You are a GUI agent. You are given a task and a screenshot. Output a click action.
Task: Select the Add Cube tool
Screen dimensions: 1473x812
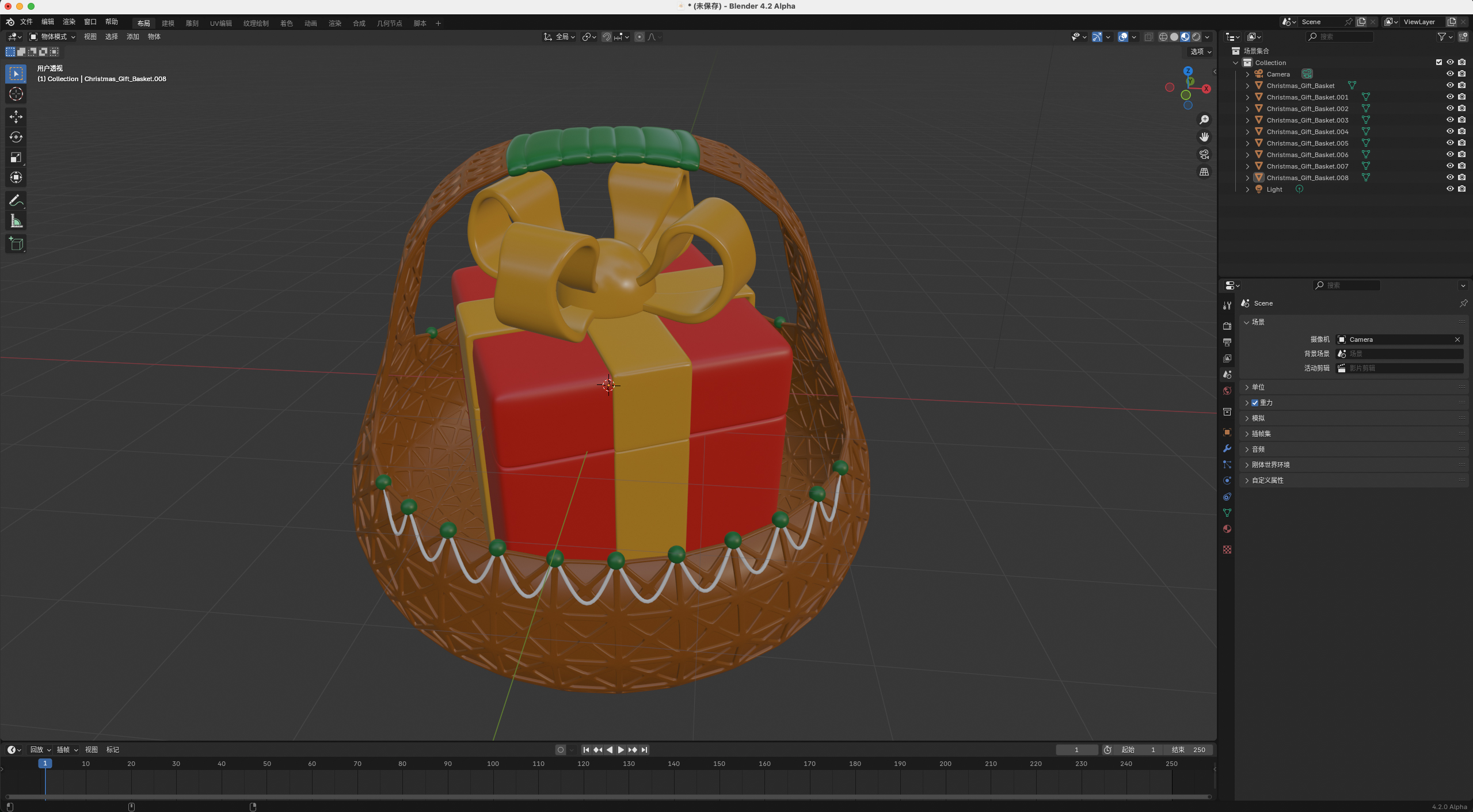click(16, 244)
